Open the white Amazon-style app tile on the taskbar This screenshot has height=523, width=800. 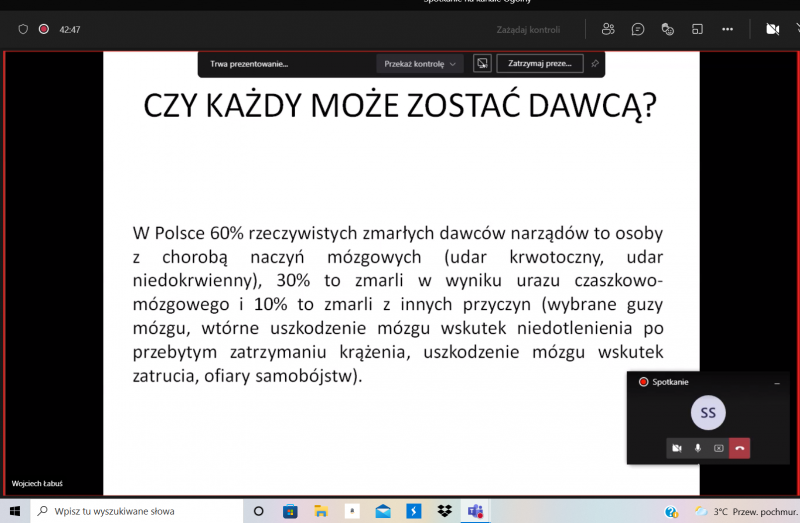click(x=352, y=511)
